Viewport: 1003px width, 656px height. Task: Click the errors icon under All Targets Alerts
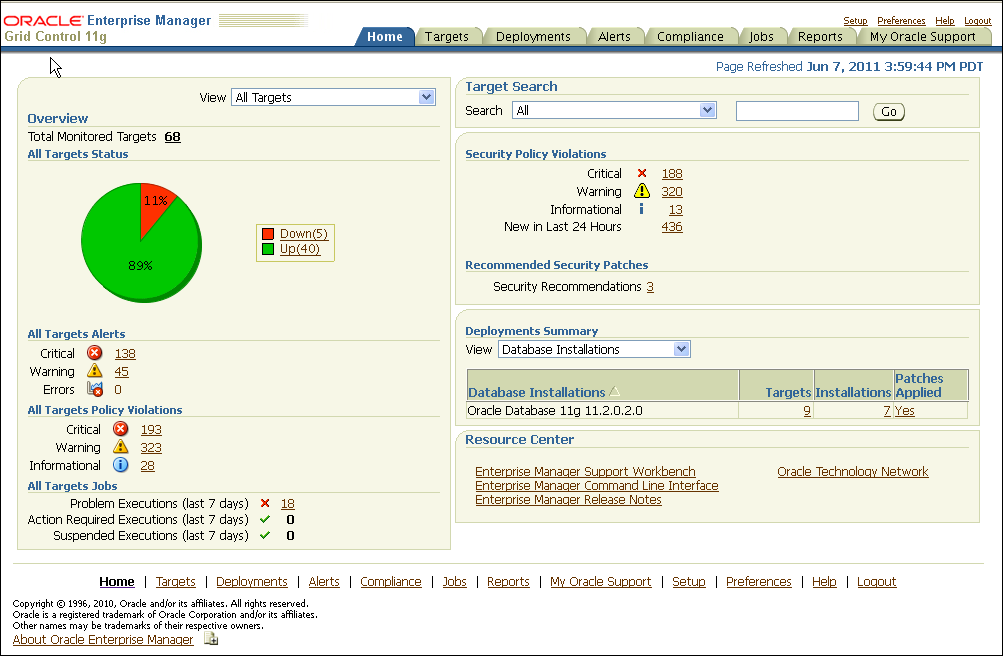(x=95, y=389)
